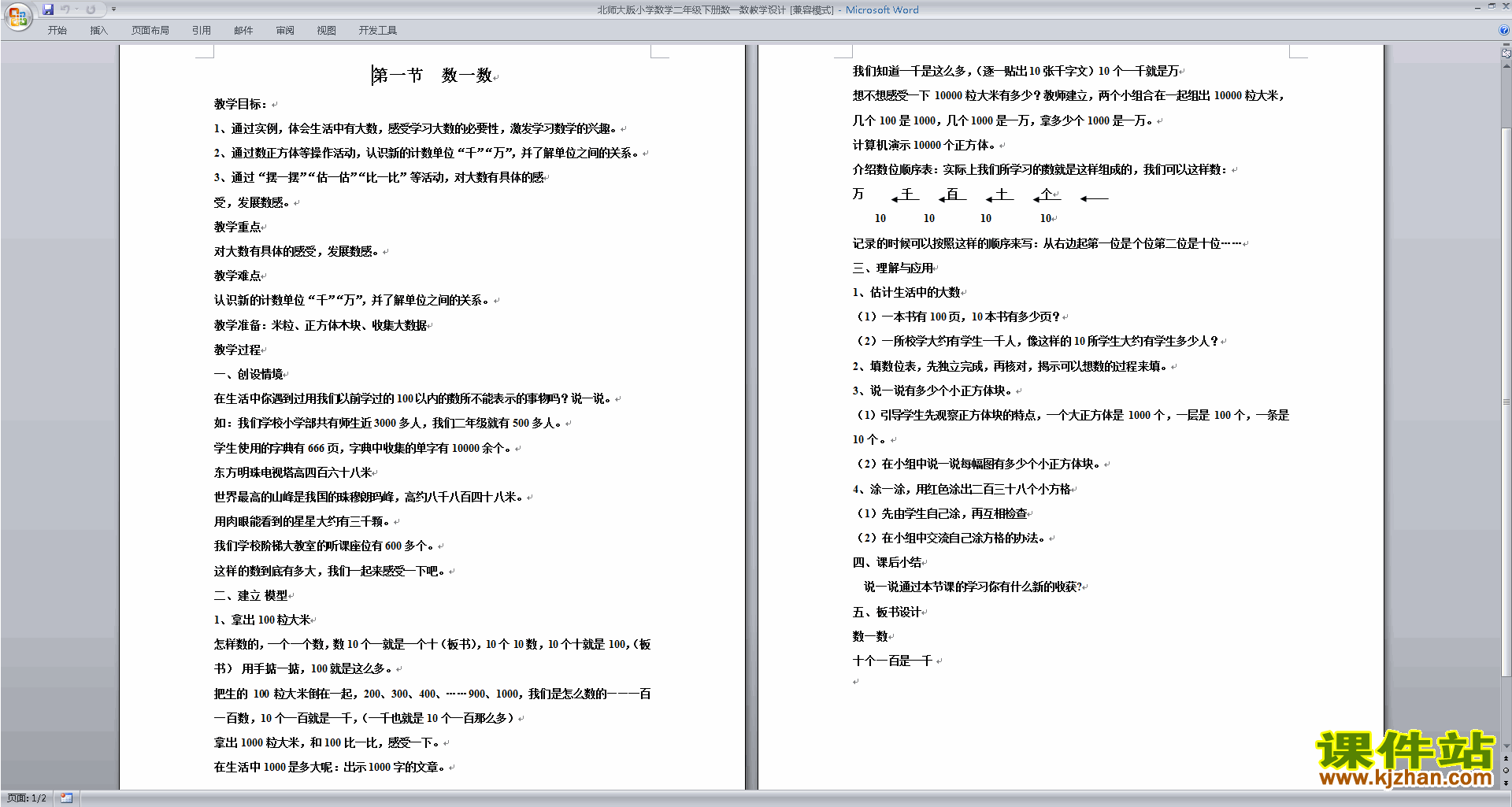Go to previous page button
Screen dimensions: 1512x807
point(1506,759)
